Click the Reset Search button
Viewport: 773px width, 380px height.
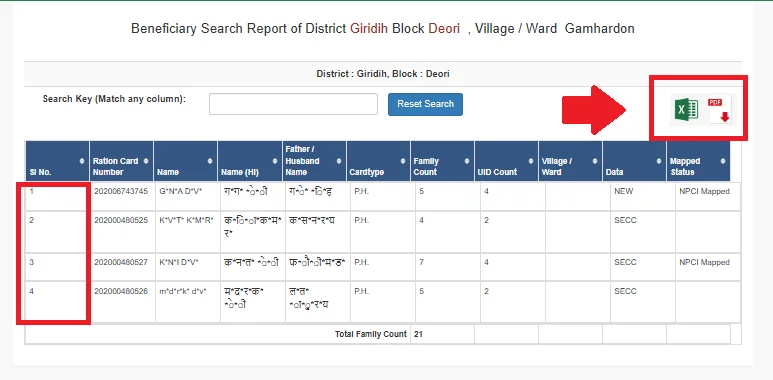425,104
